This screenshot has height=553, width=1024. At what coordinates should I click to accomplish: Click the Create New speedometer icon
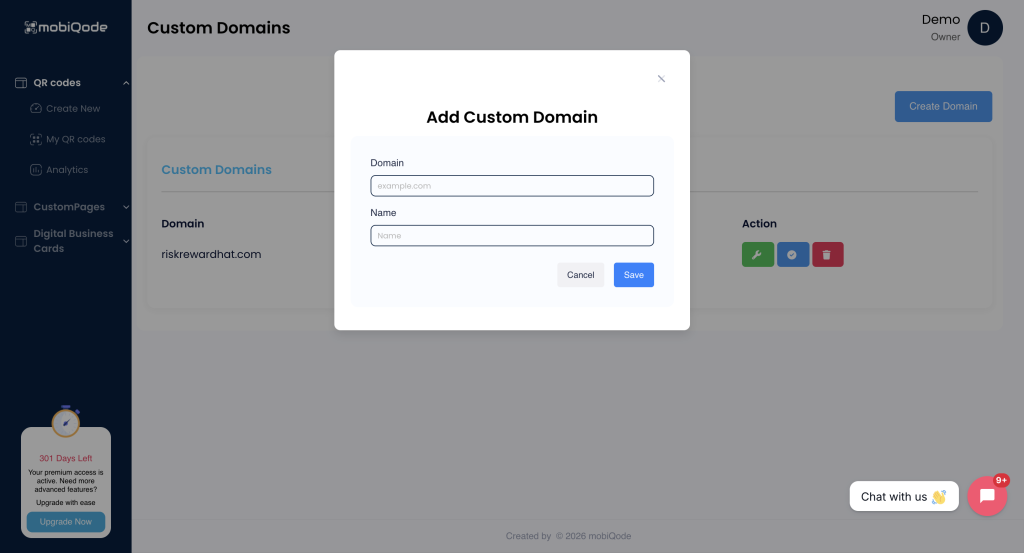click(x=36, y=108)
